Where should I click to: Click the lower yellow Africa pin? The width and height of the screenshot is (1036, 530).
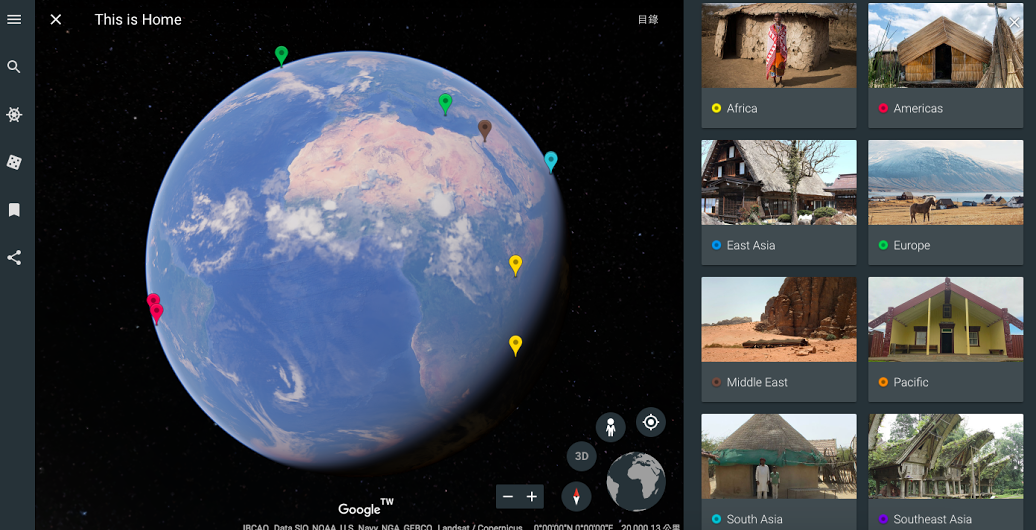pyautogui.click(x=516, y=345)
